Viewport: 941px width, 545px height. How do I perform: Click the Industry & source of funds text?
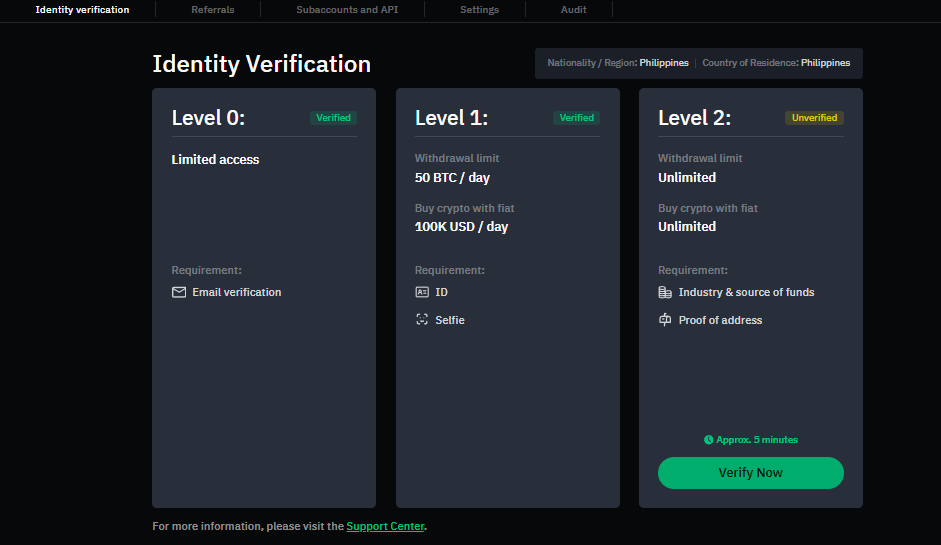click(746, 292)
